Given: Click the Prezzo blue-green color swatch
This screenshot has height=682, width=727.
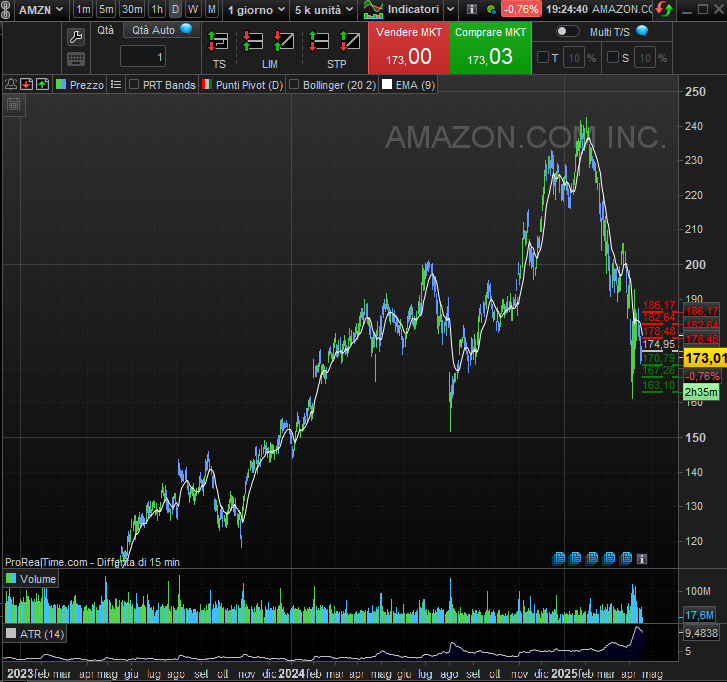Looking at the screenshot, I should (61, 84).
